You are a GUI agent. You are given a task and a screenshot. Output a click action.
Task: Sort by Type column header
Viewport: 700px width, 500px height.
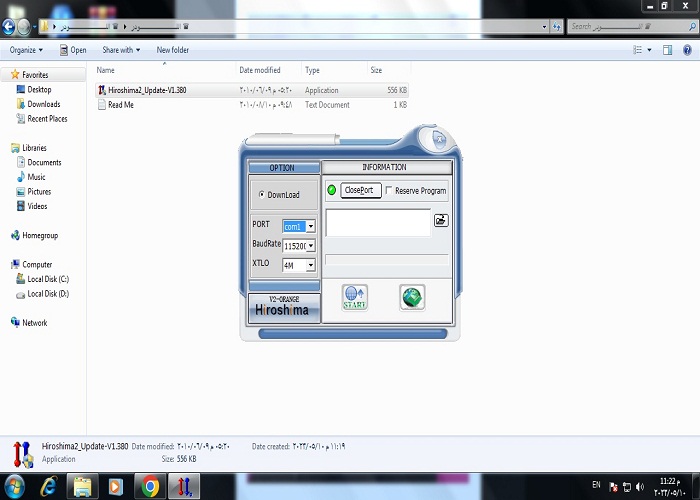(334, 70)
